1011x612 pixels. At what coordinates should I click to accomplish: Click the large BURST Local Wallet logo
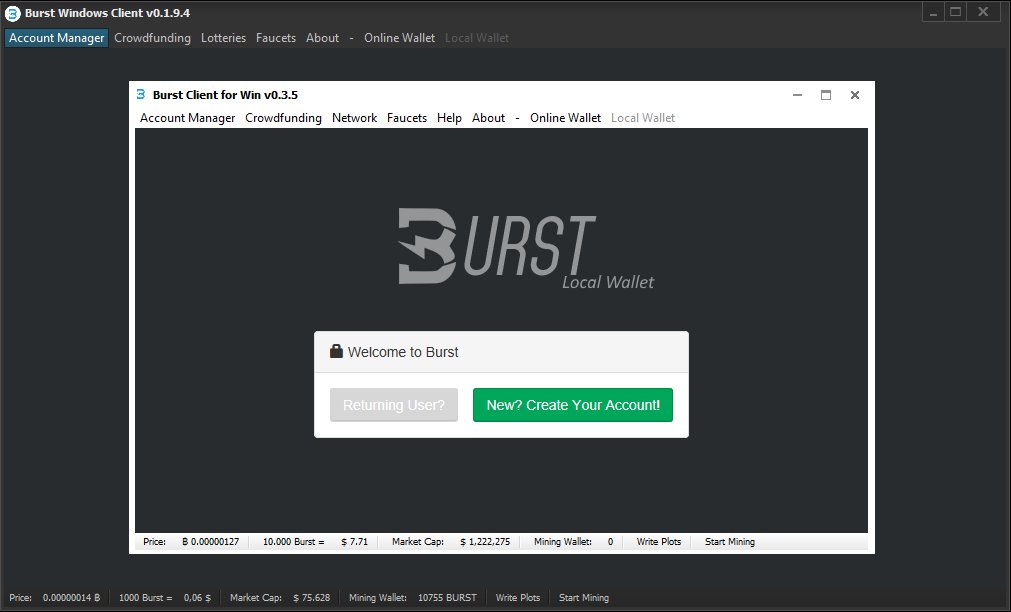525,249
